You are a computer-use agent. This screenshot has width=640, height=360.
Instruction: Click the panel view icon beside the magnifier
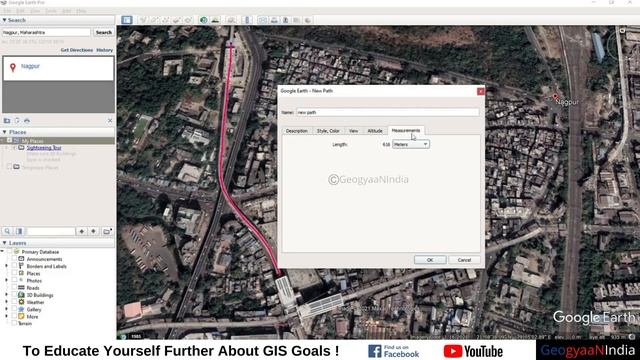19,231
